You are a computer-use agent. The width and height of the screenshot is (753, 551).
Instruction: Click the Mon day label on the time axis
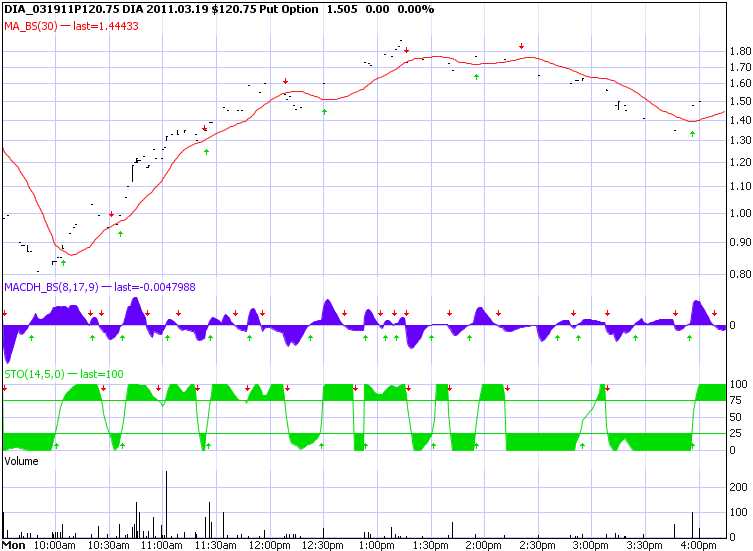[x=13, y=545]
